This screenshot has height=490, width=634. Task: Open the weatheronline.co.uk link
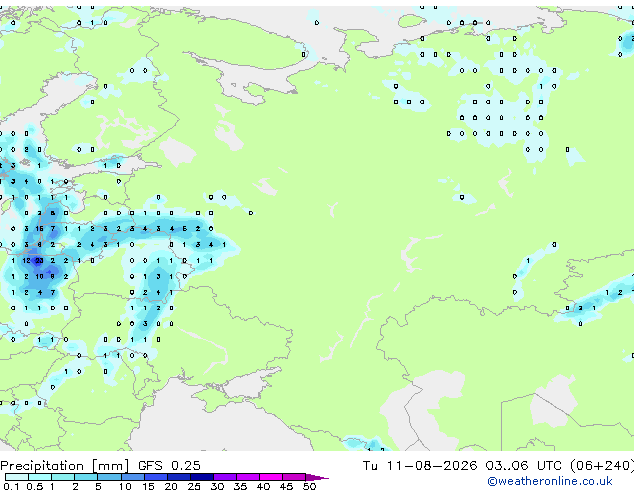pyautogui.click(x=550, y=481)
